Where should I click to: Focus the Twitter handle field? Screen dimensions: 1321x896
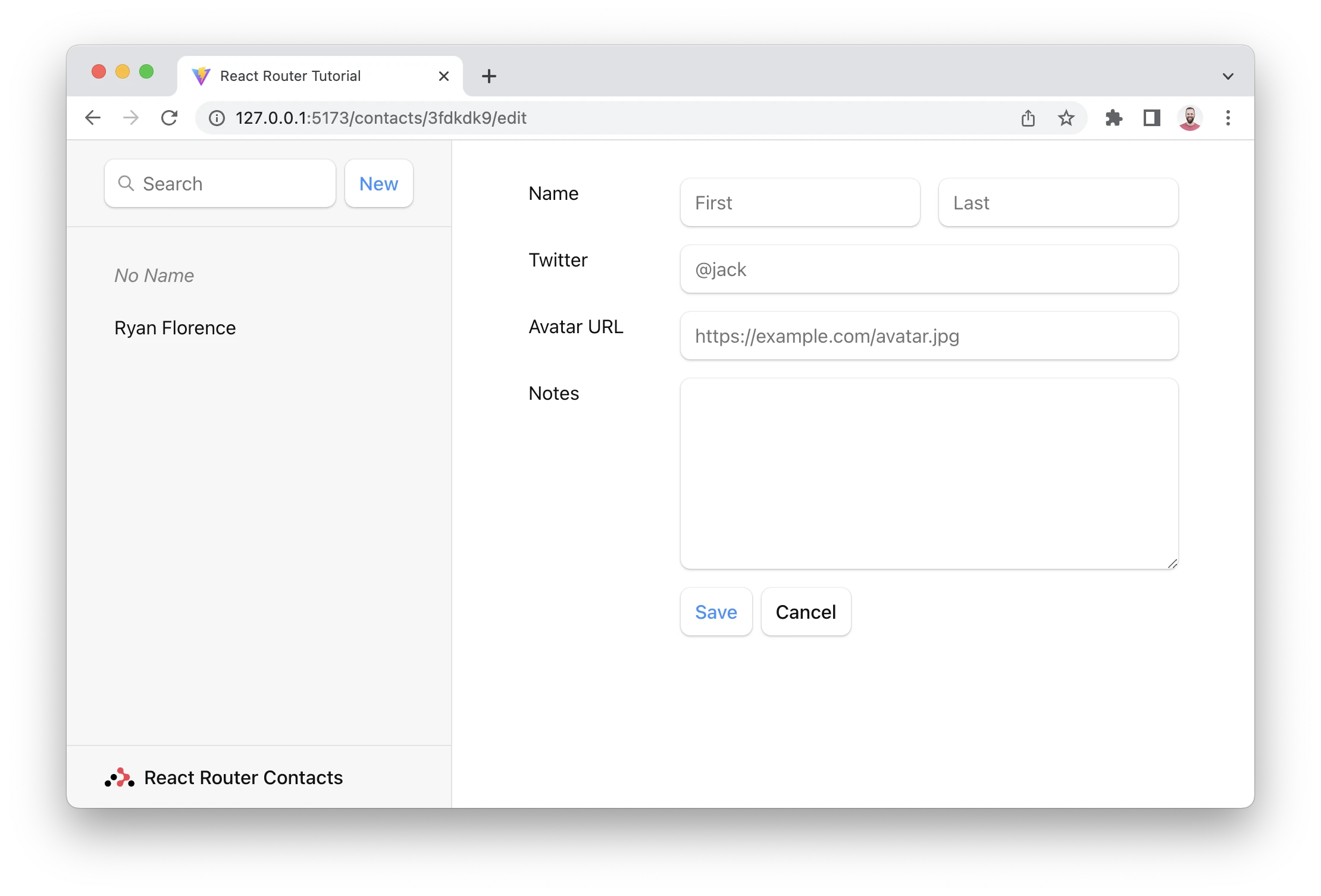(928, 270)
